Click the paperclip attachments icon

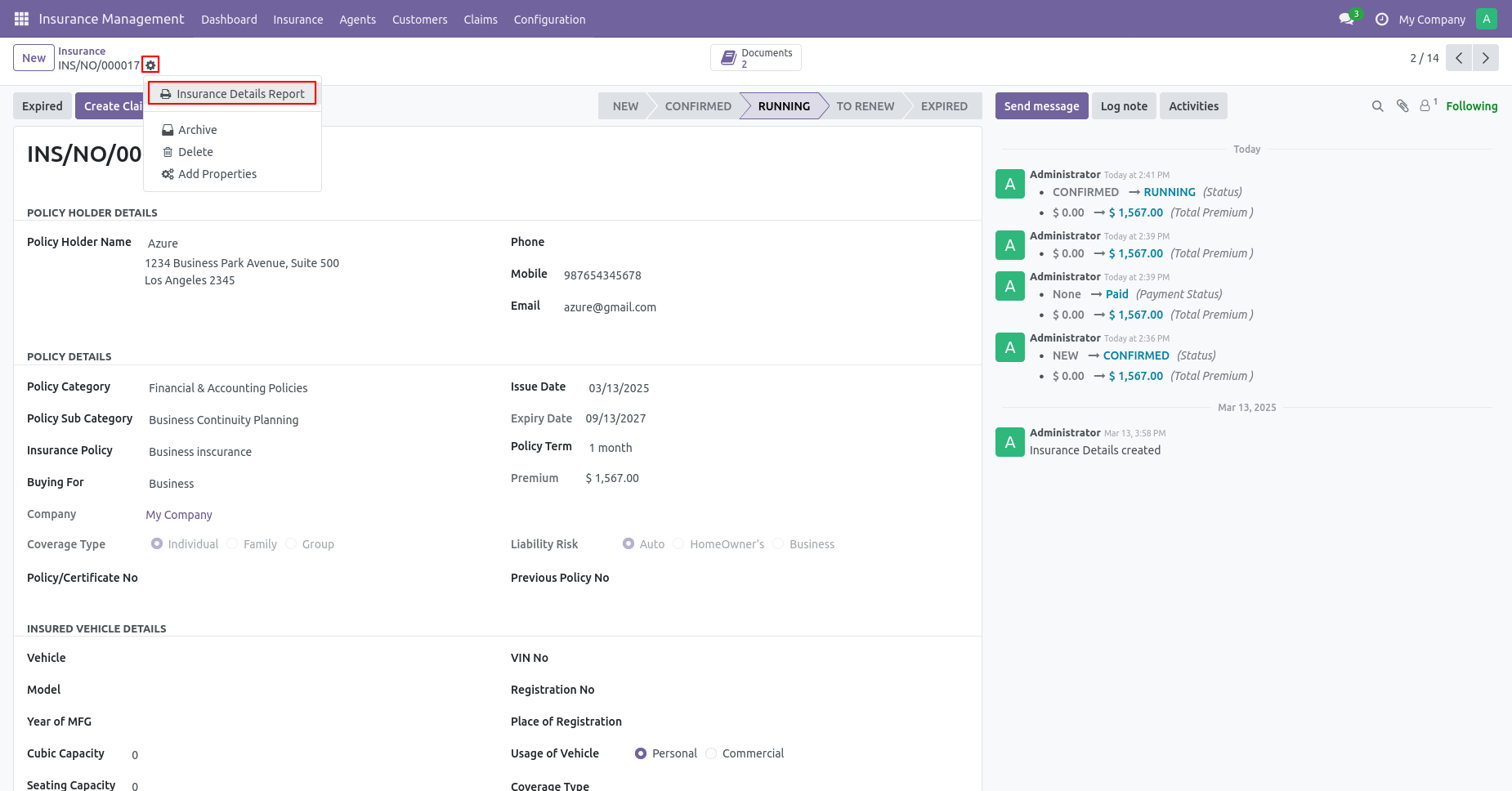[1402, 106]
